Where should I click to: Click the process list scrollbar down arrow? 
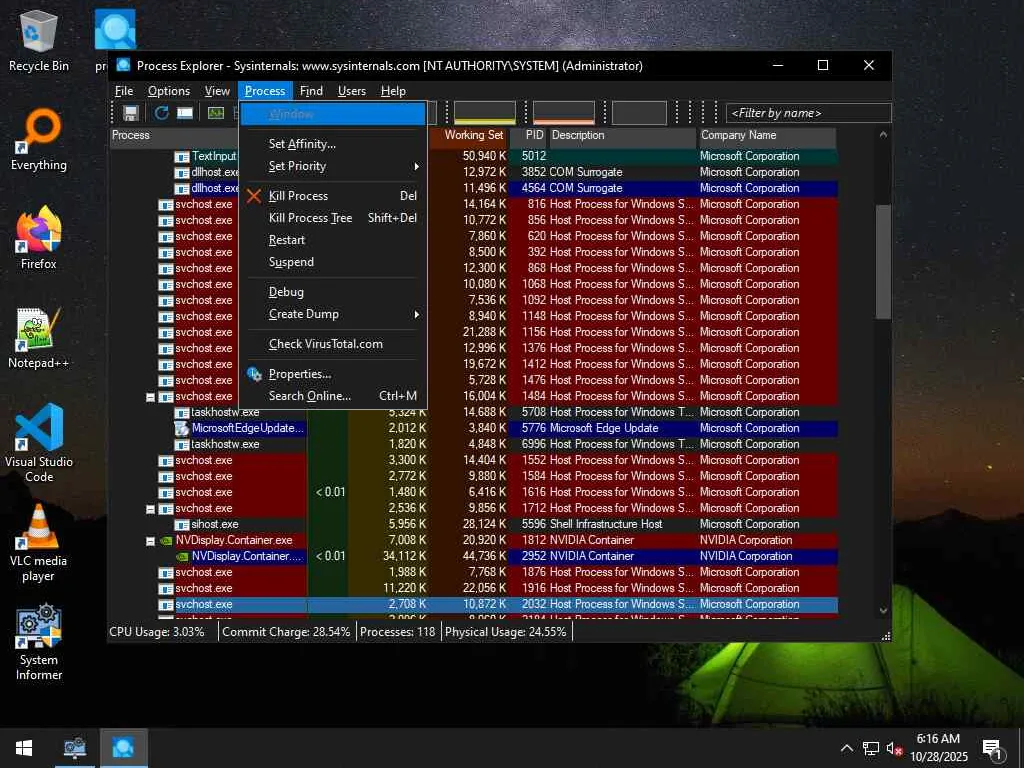[x=883, y=611]
